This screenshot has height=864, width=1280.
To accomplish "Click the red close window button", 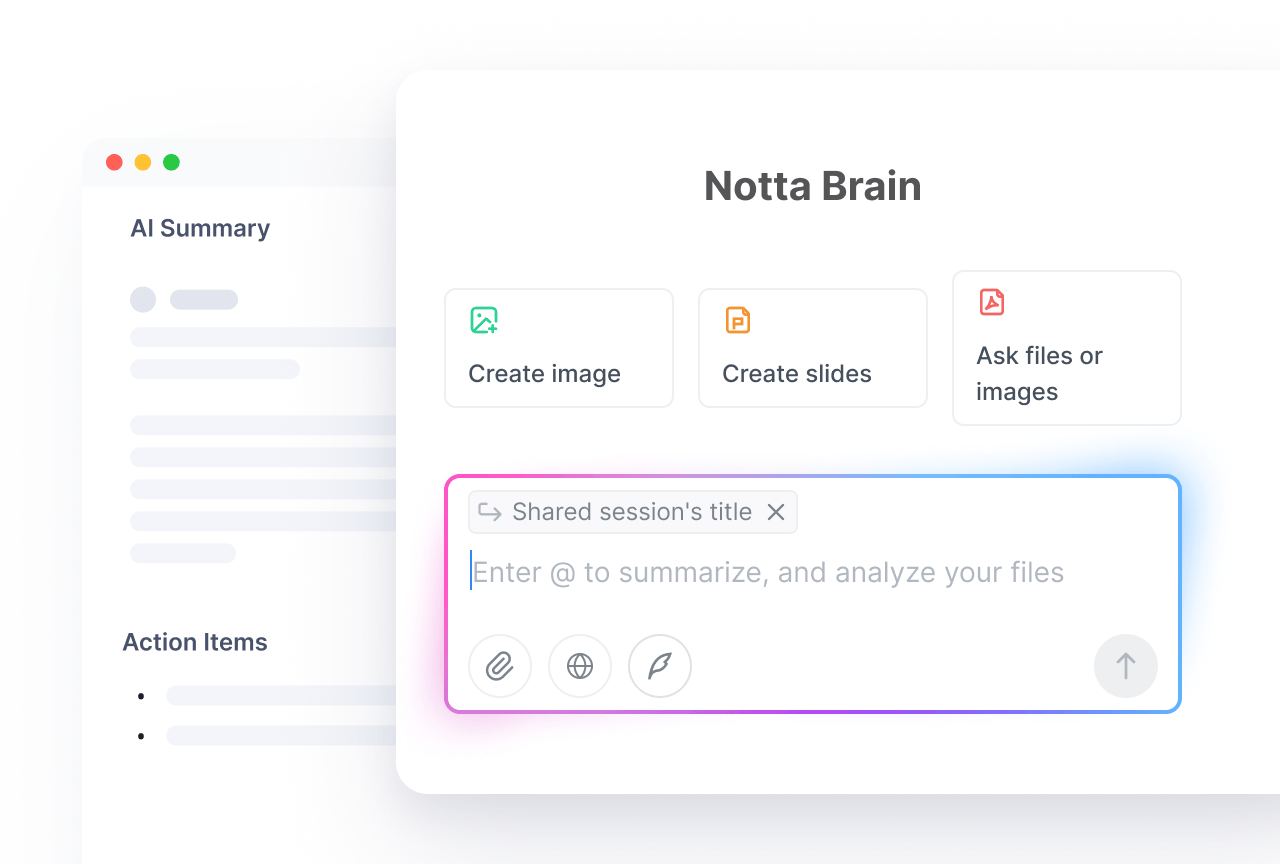I will pyautogui.click(x=114, y=162).
